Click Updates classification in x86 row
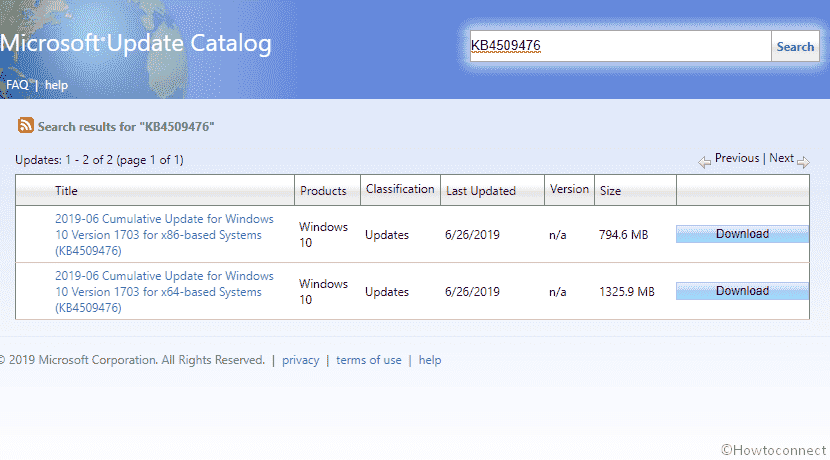830x460 pixels. pyautogui.click(x=387, y=234)
